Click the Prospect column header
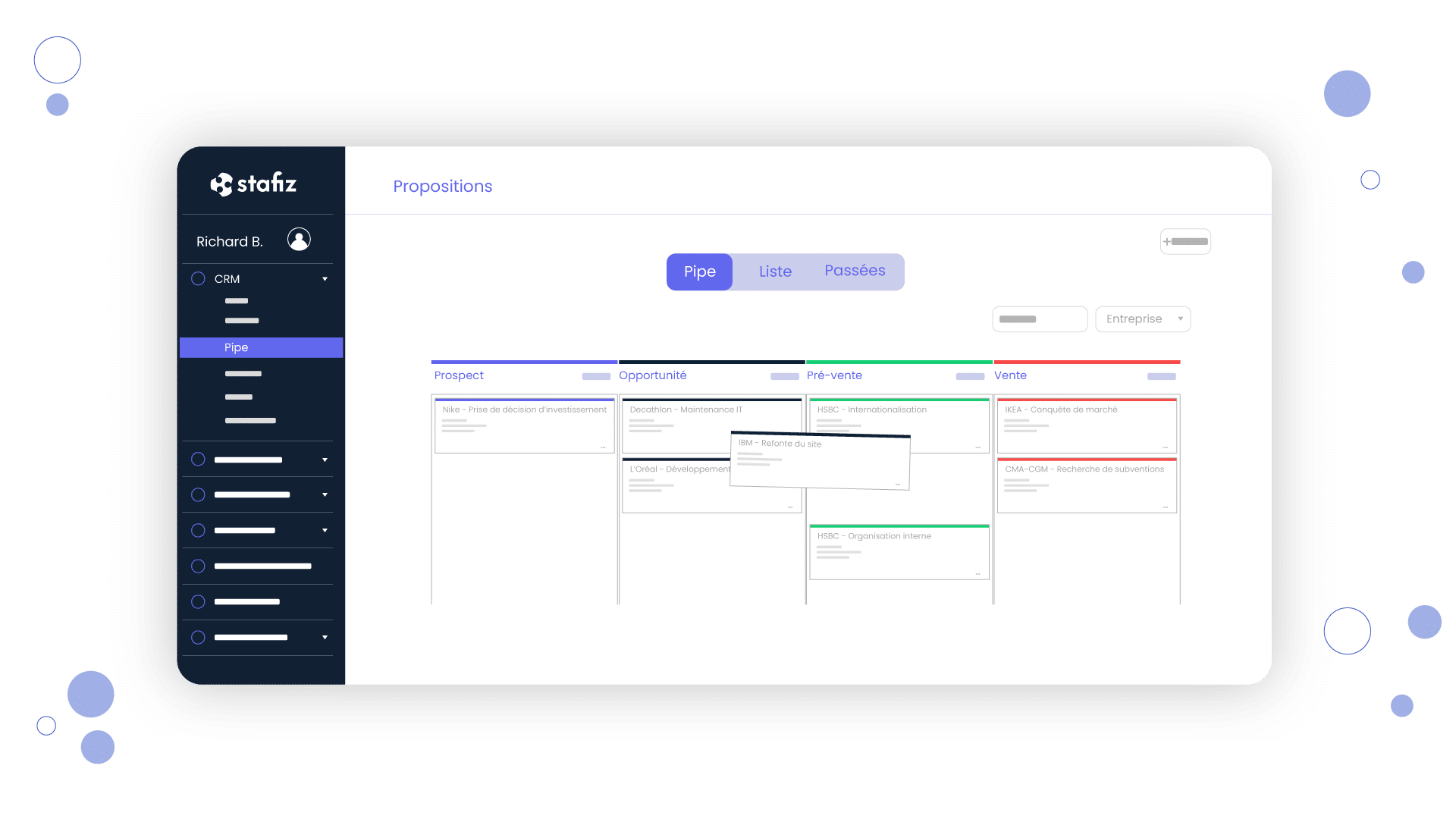This screenshot has width=1456, height=819. click(x=459, y=375)
